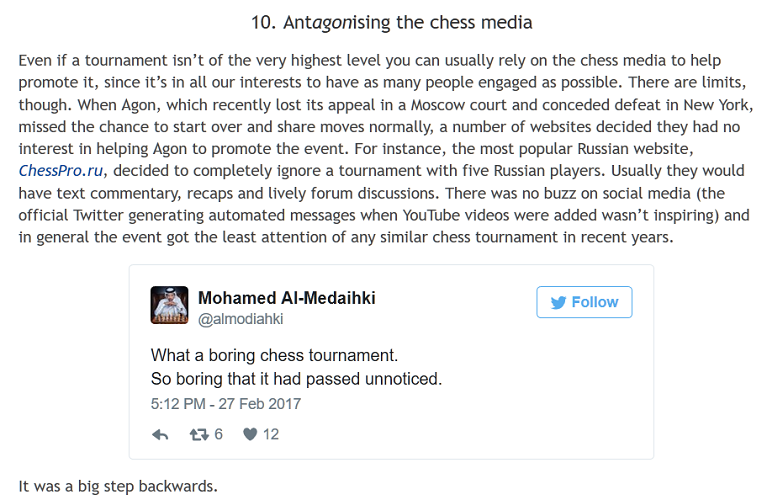Follow Mohamed Al-Medaihki on Twitter

tap(585, 302)
